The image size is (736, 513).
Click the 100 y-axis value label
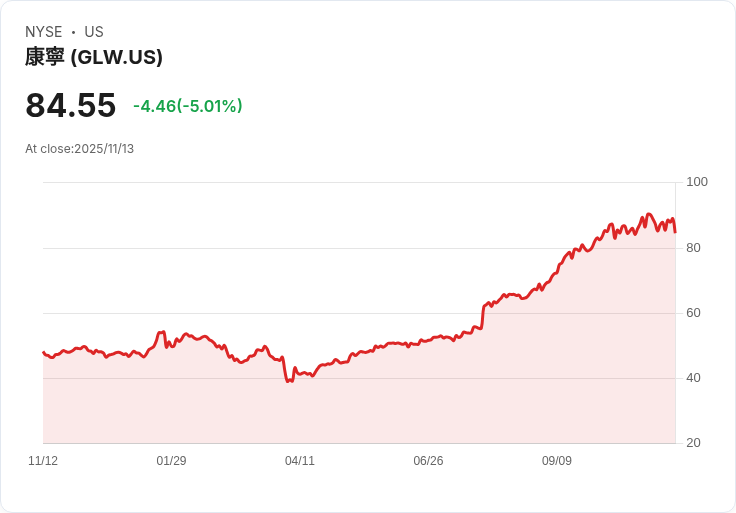coord(697,182)
